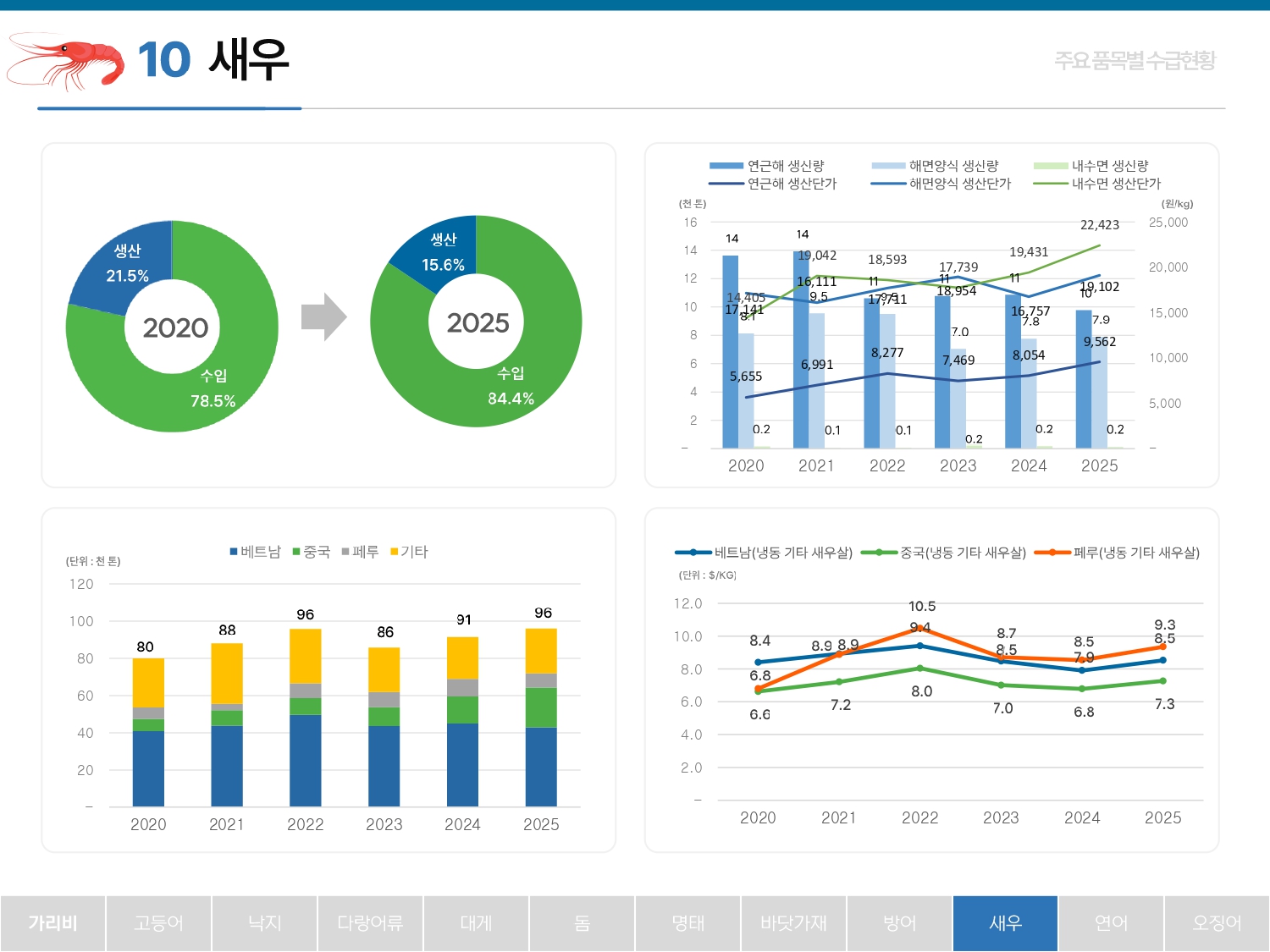Image resolution: width=1270 pixels, height=952 pixels.
Task: Click the 베트남 legend entry in import chart
Action: (255, 552)
